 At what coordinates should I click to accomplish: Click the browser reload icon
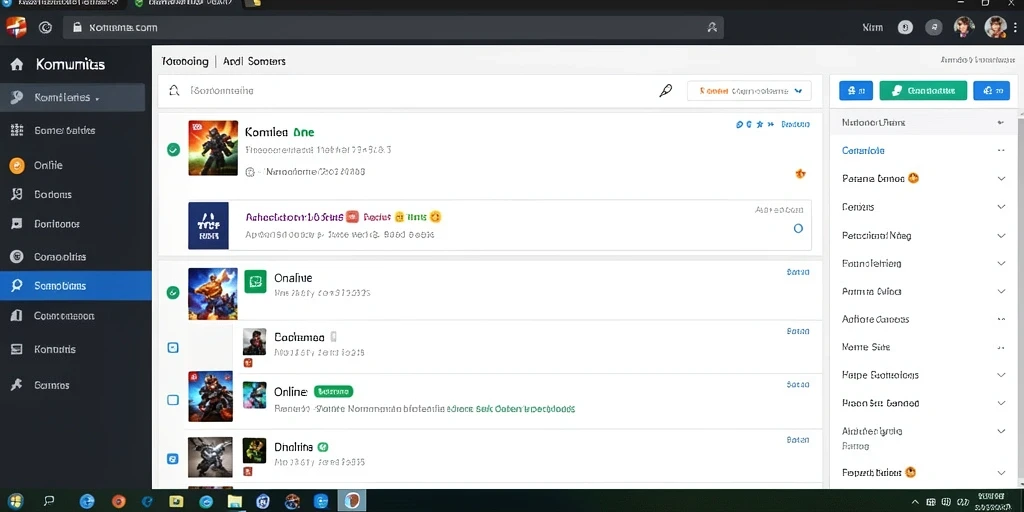45,27
